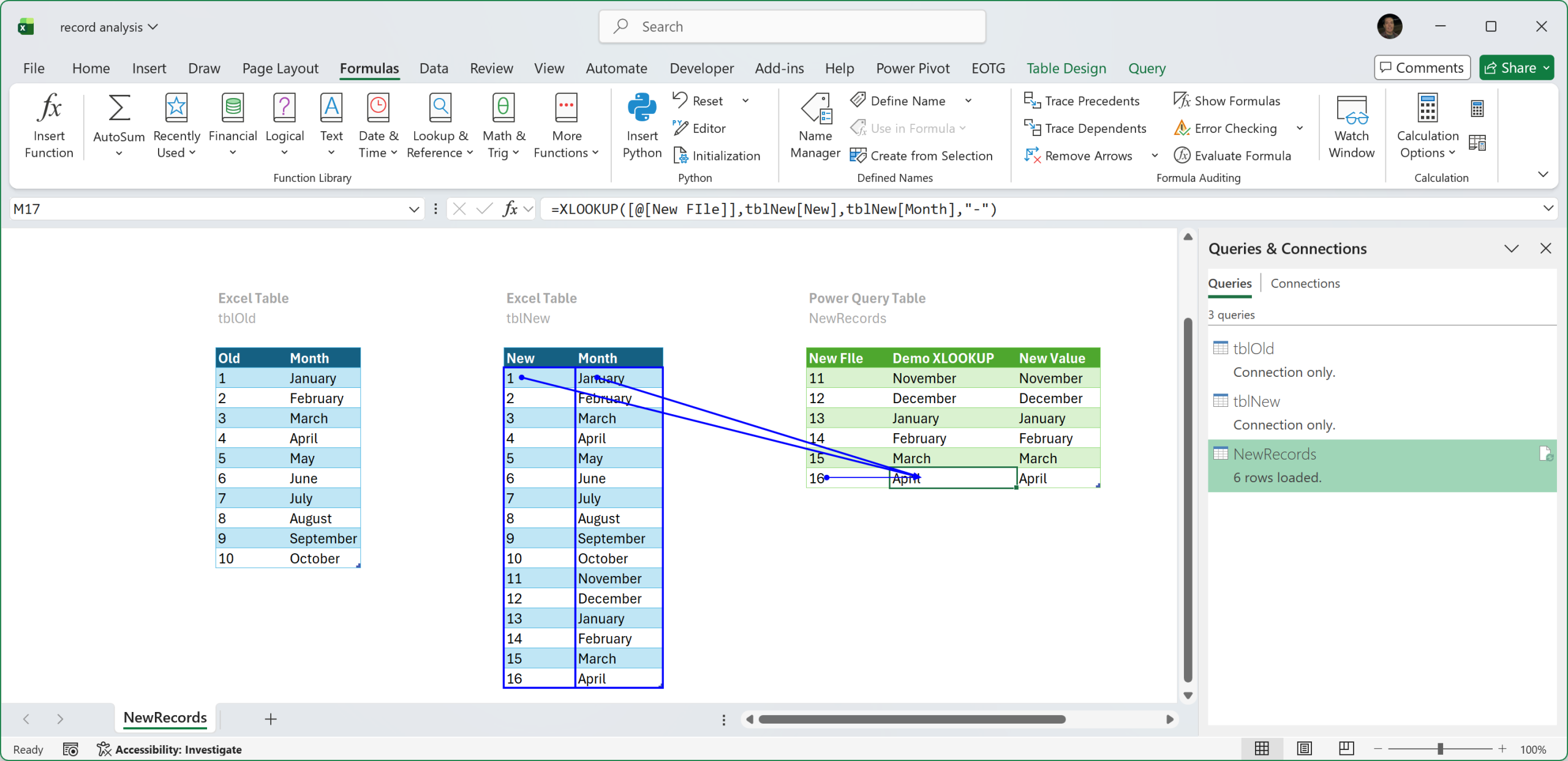
Task: Switch to Page Layout view in status bar
Action: click(x=1305, y=749)
